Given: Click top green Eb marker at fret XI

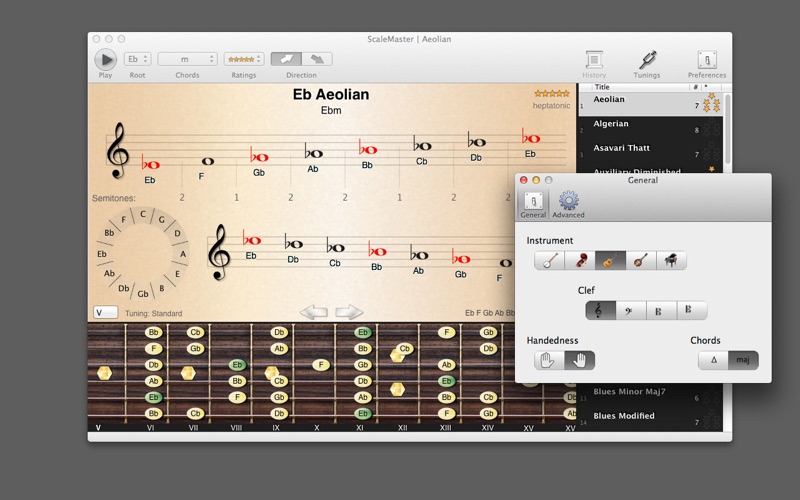Looking at the screenshot, I should pos(363,332).
